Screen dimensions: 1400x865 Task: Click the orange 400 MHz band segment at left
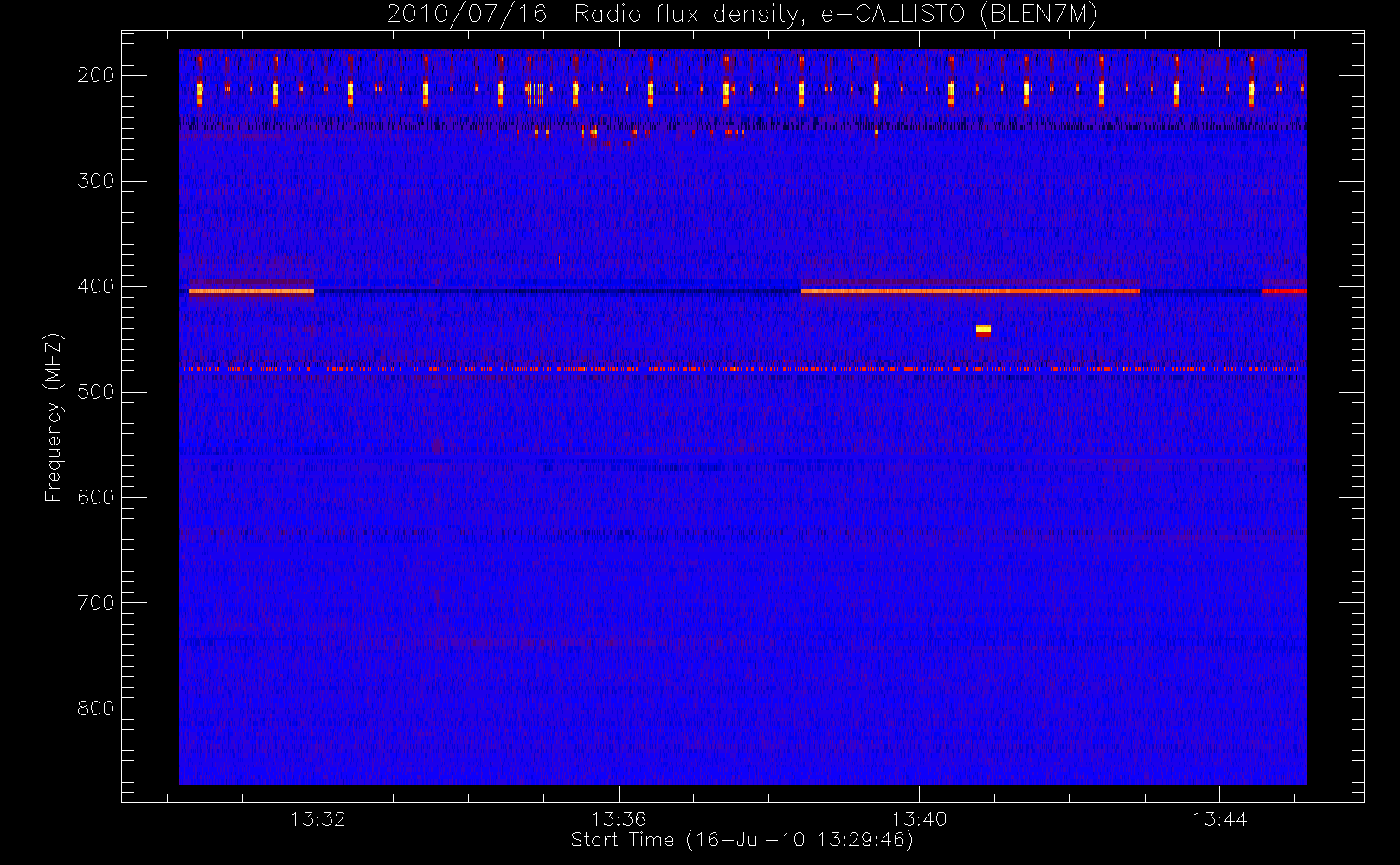click(x=251, y=292)
